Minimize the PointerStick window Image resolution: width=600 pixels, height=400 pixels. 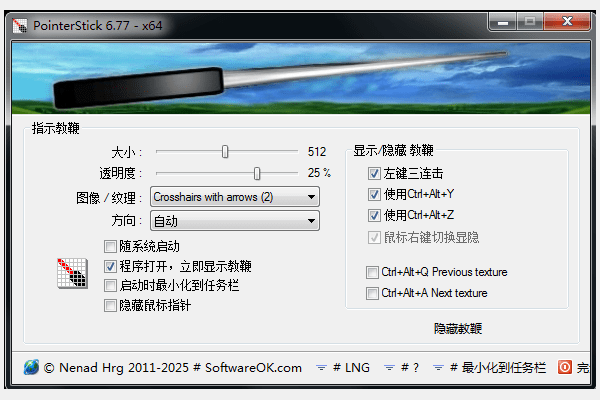tap(502, 22)
